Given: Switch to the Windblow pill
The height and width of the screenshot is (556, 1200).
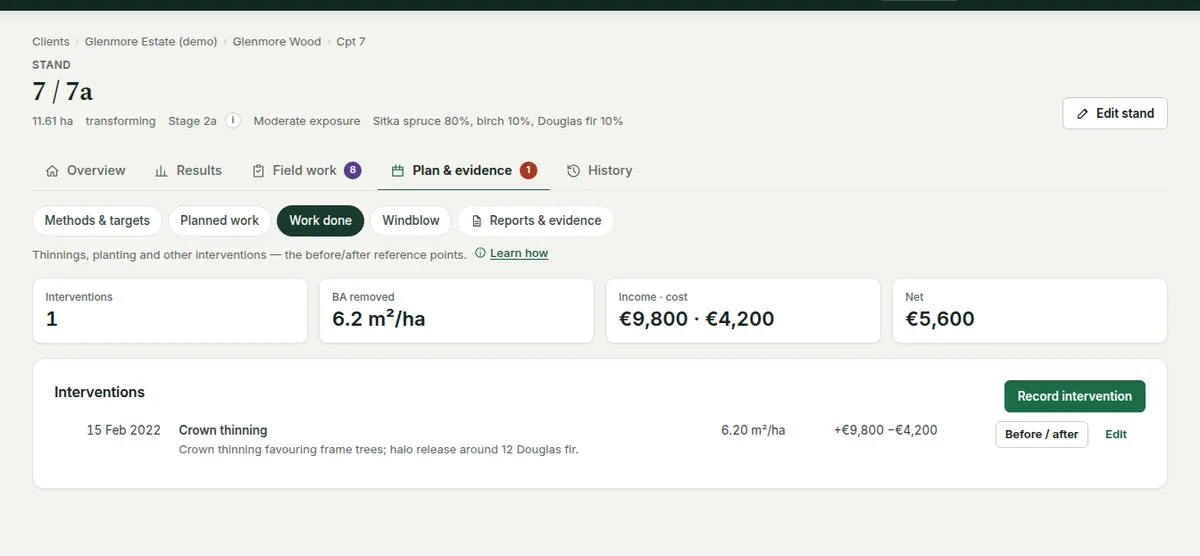Looking at the screenshot, I should (411, 221).
